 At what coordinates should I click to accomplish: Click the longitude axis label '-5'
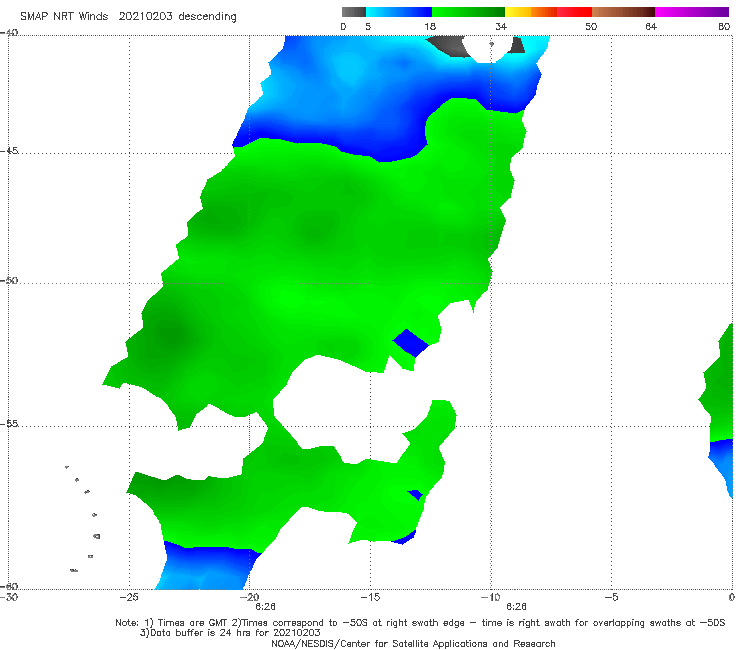click(x=611, y=597)
